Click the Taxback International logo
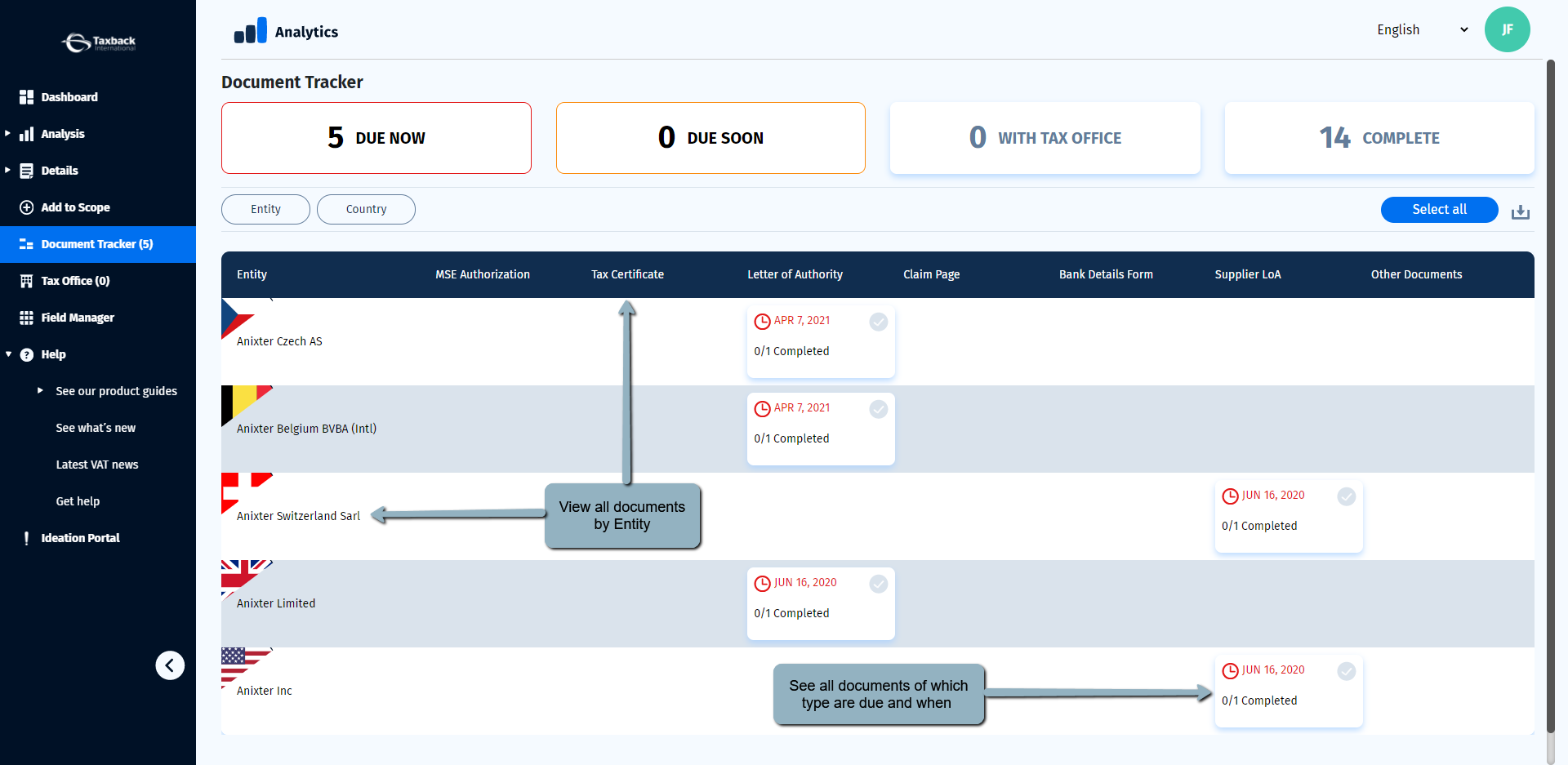 pyautogui.click(x=99, y=42)
